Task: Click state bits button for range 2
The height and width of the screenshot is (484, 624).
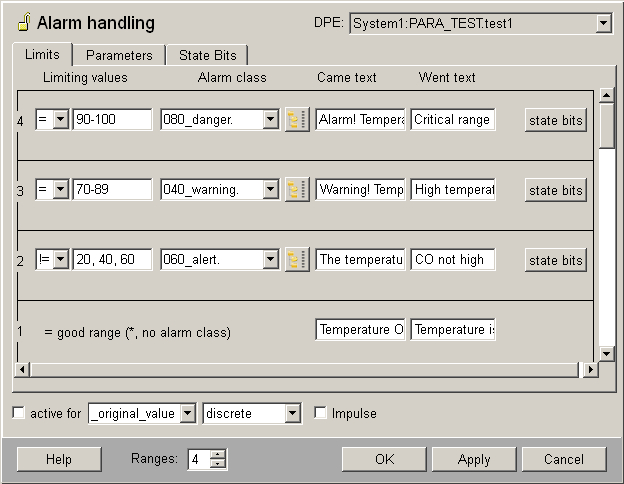Action: click(556, 260)
